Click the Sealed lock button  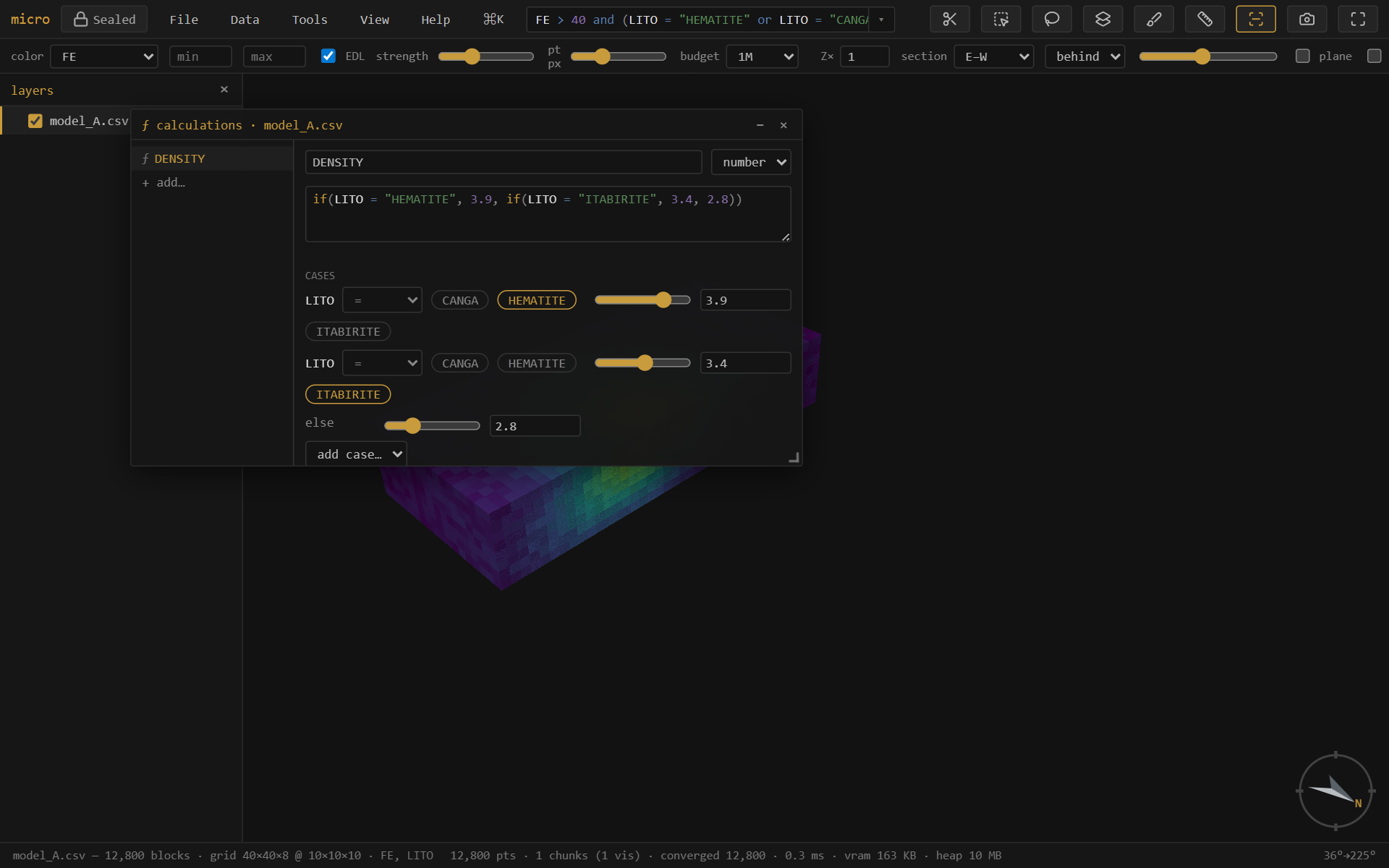[x=104, y=20]
